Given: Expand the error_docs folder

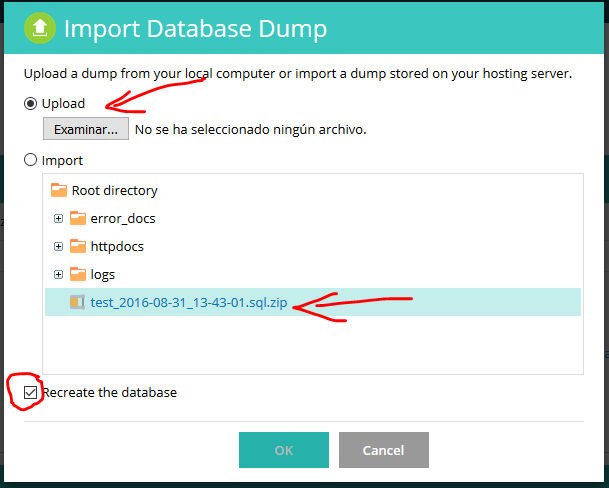Looking at the screenshot, I should [59, 218].
